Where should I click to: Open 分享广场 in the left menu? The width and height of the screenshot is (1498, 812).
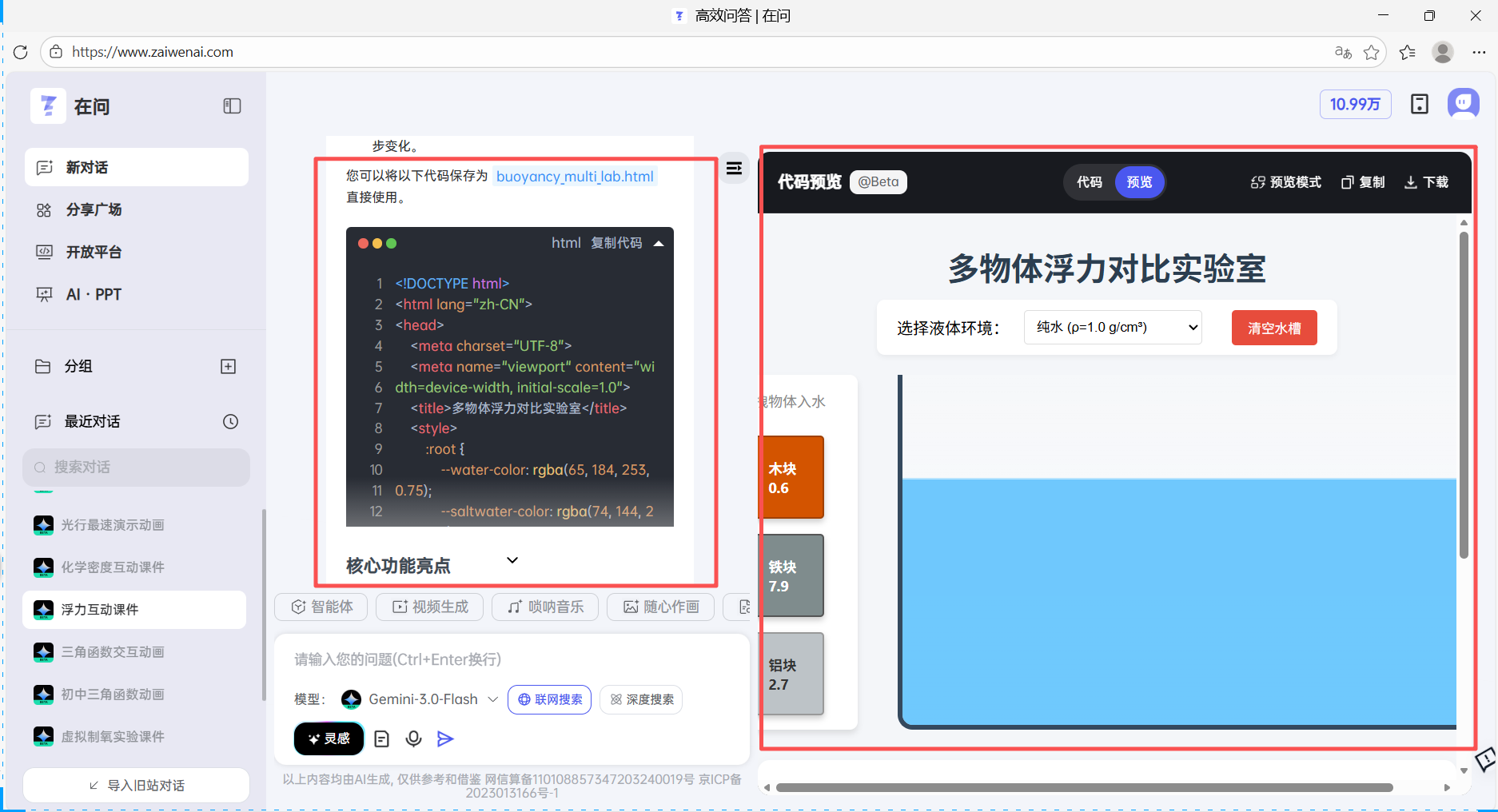pos(94,209)
